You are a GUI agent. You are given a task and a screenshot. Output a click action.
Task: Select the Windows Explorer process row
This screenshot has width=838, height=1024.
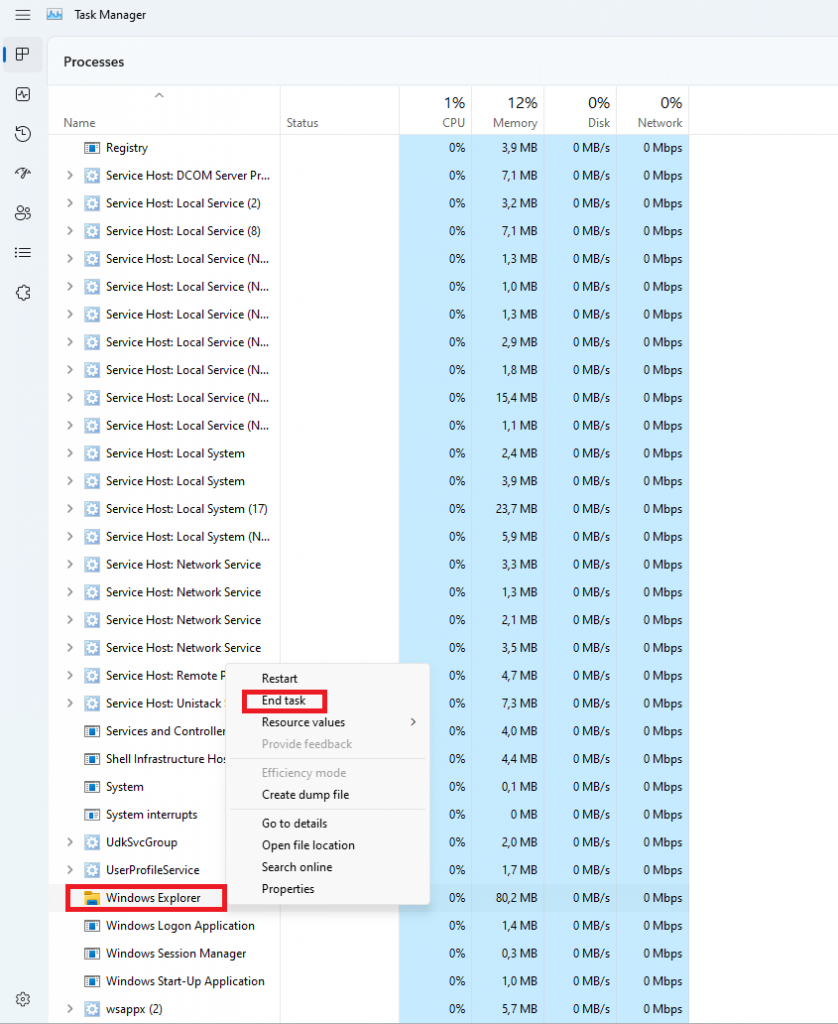pos(368,898)
